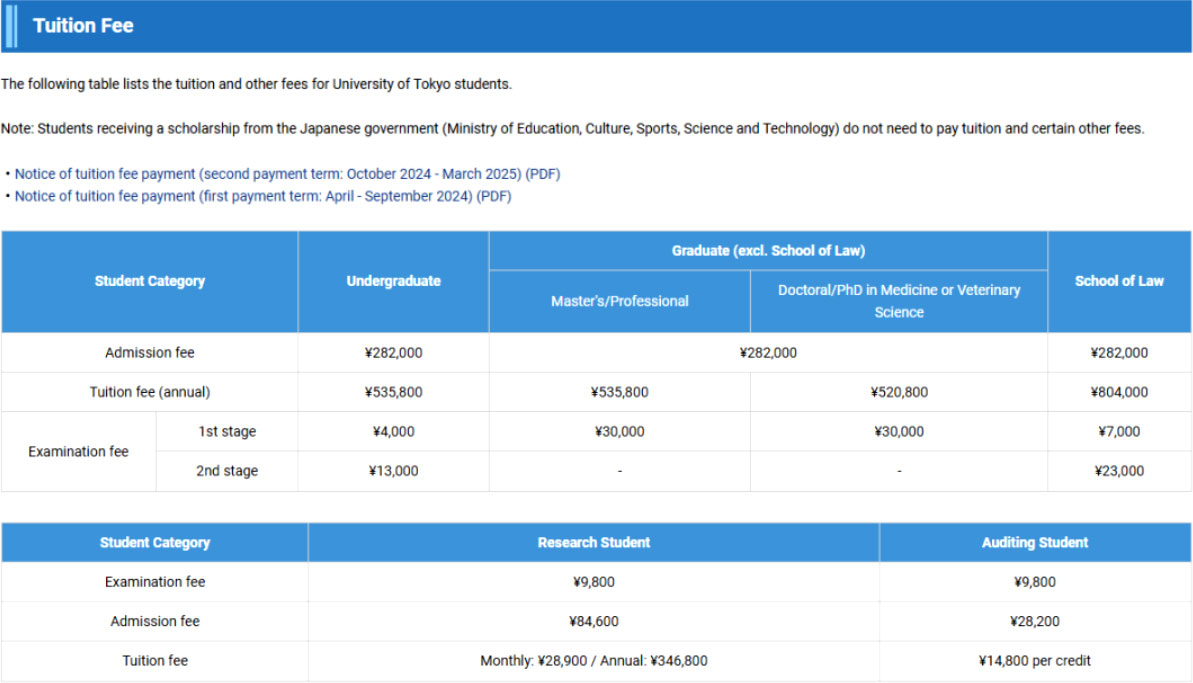Image resolution: width=1193 pixels, height=683 pixels.
Task: Click the School of Law 2nd stage fee ¥23,000
Action: [1119, 472]
